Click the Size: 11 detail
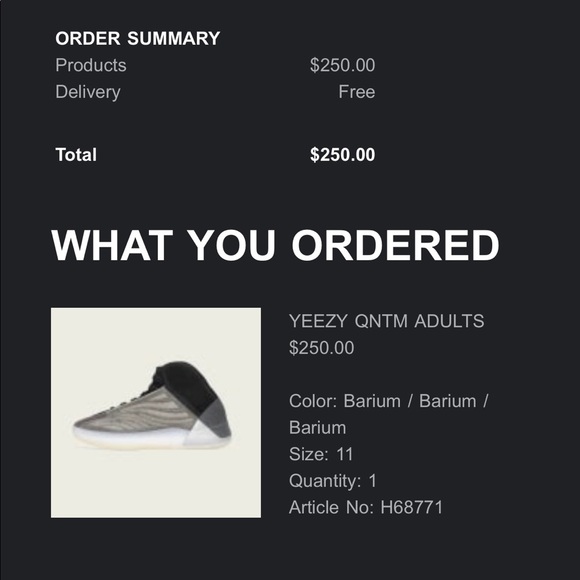Screen dimensions: 580x580 click(x=321, y=454)
